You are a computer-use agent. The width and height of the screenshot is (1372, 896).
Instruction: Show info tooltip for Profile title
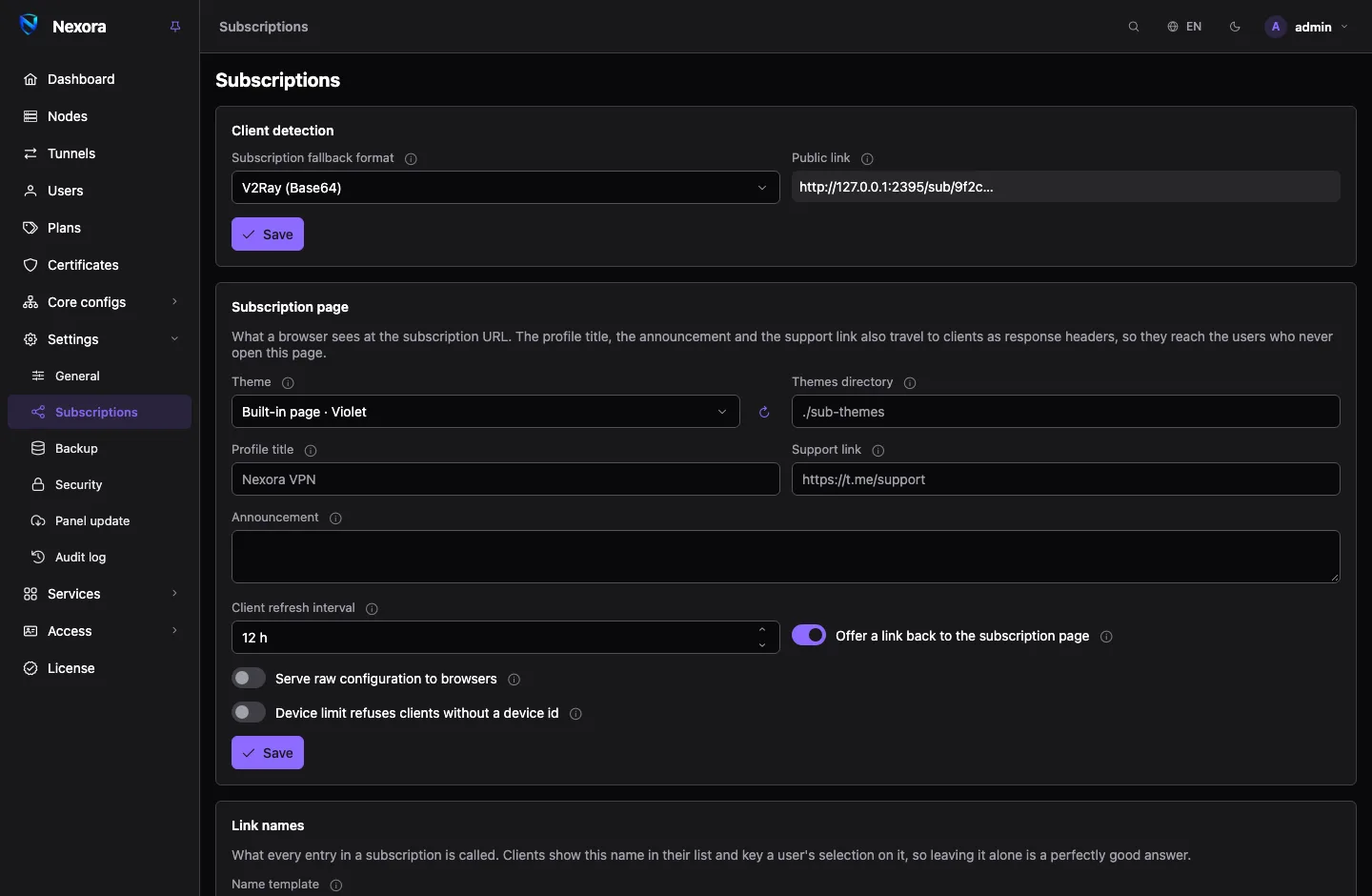click(x=311, y=451)
